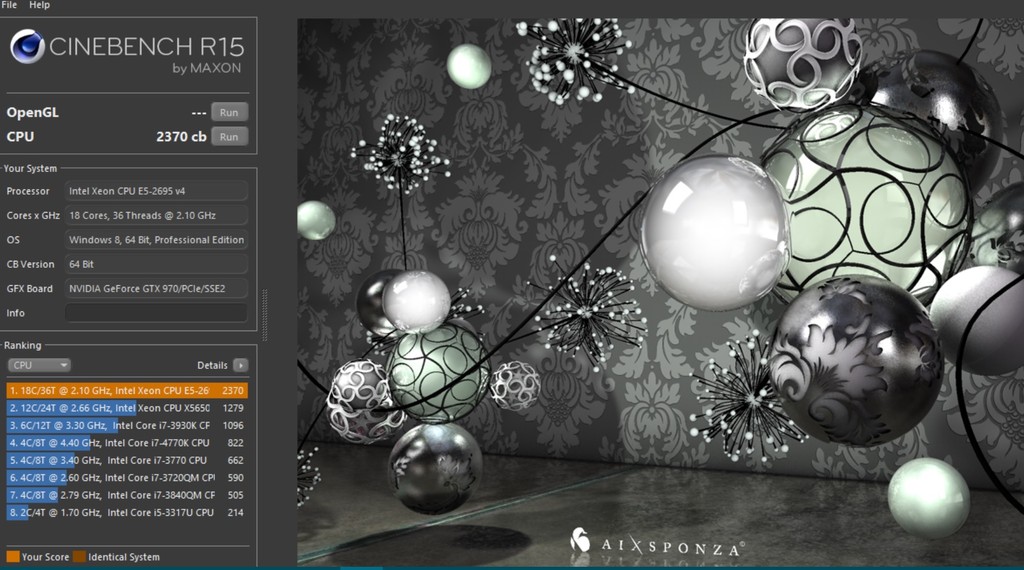
Task: Click the AIXSPONZA logo in render
Action: pos(656,543)
